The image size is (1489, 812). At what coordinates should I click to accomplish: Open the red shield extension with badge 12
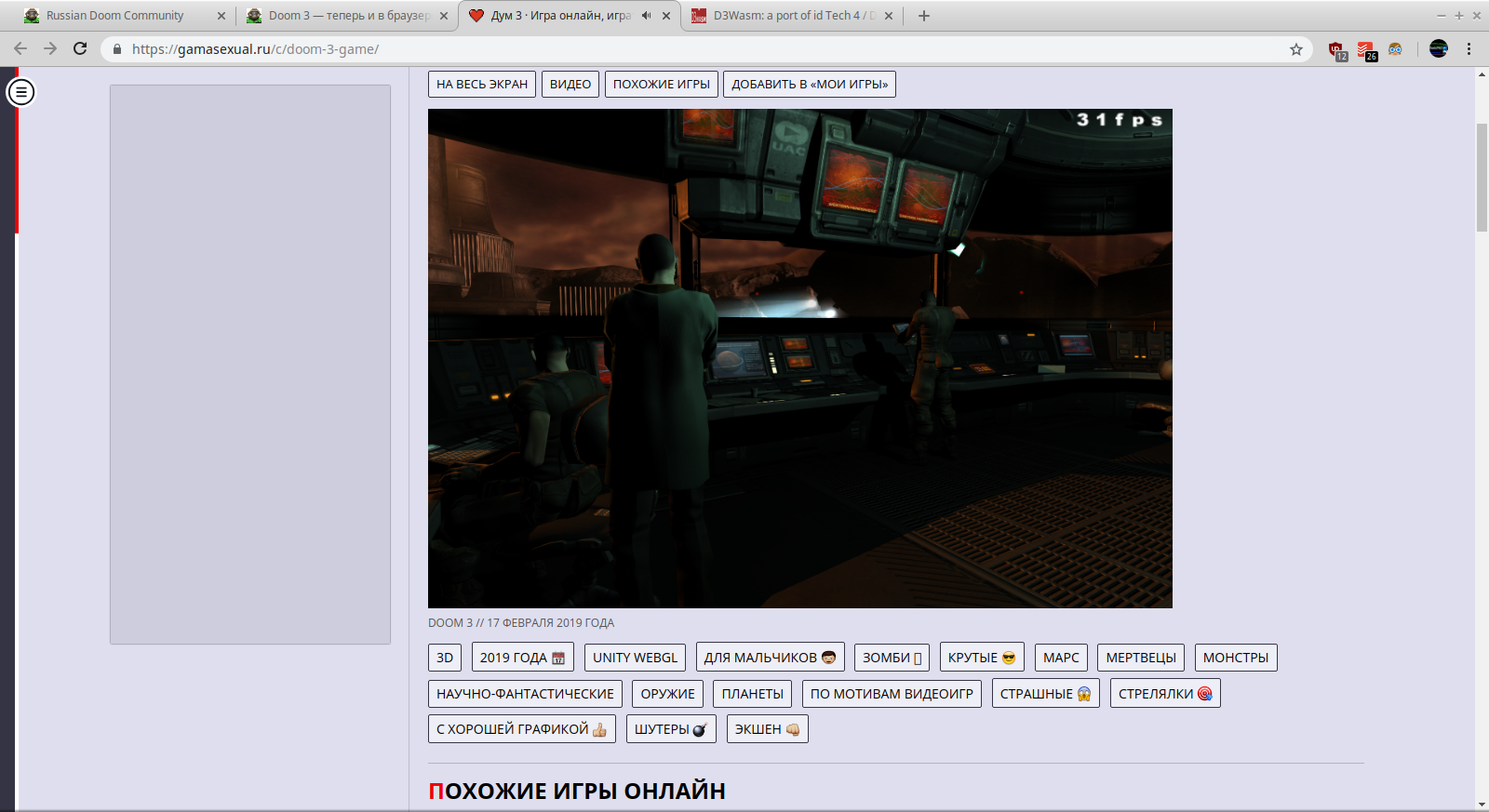(x=1336, y=50)
